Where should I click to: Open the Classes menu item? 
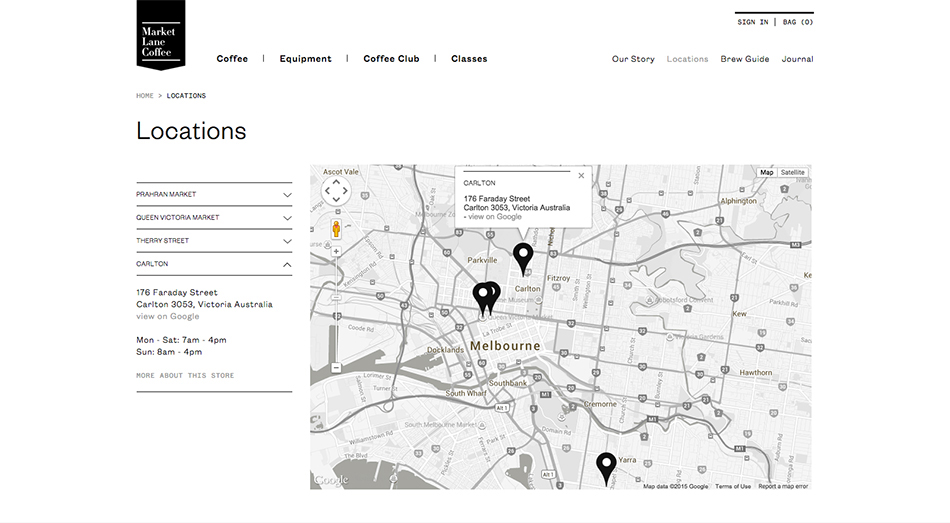[469, 59]
